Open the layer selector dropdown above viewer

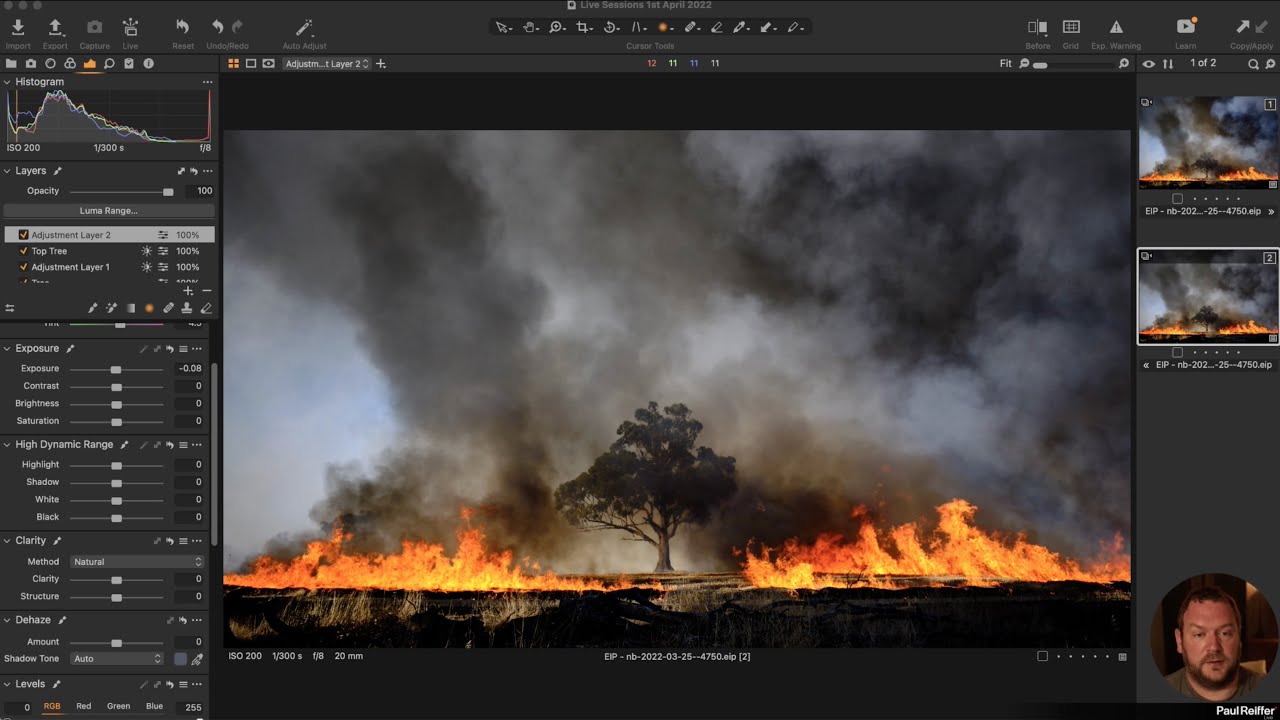tap(327, 64)
